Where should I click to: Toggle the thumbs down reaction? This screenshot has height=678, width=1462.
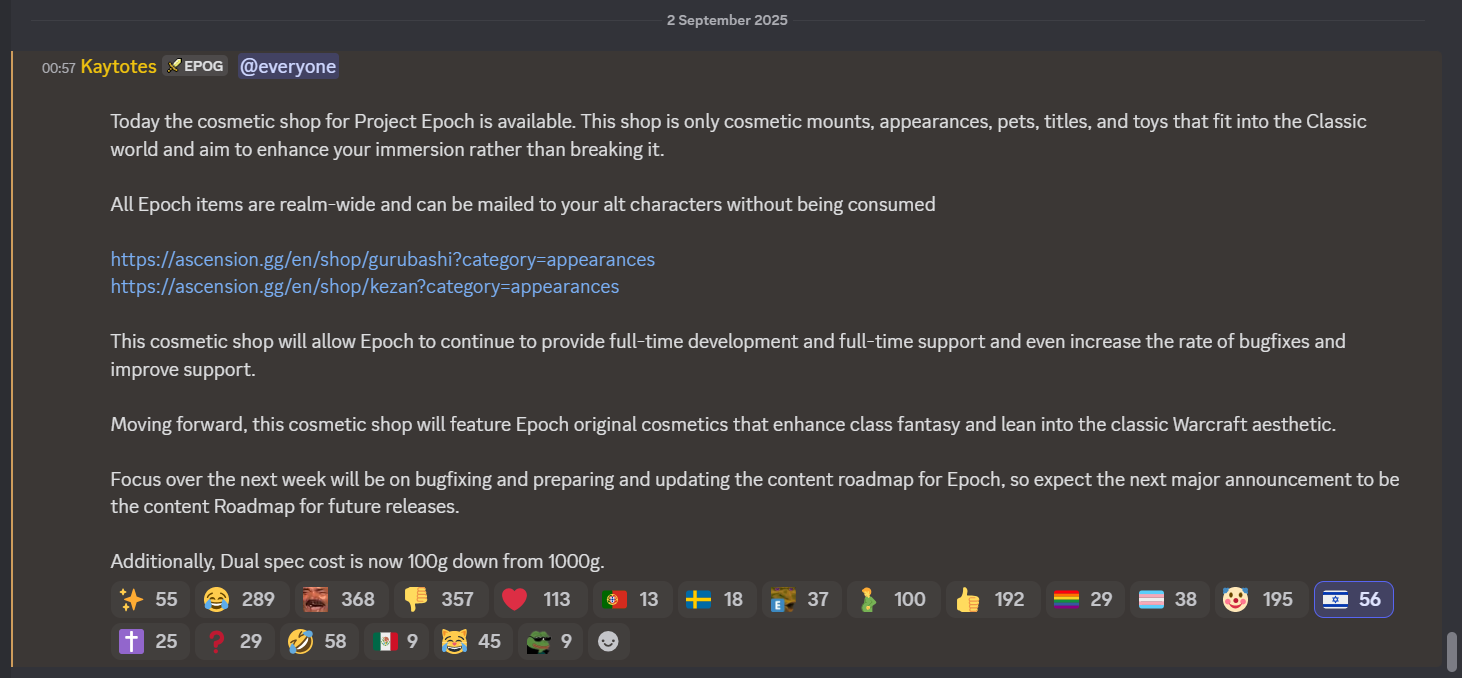[441, 599]
